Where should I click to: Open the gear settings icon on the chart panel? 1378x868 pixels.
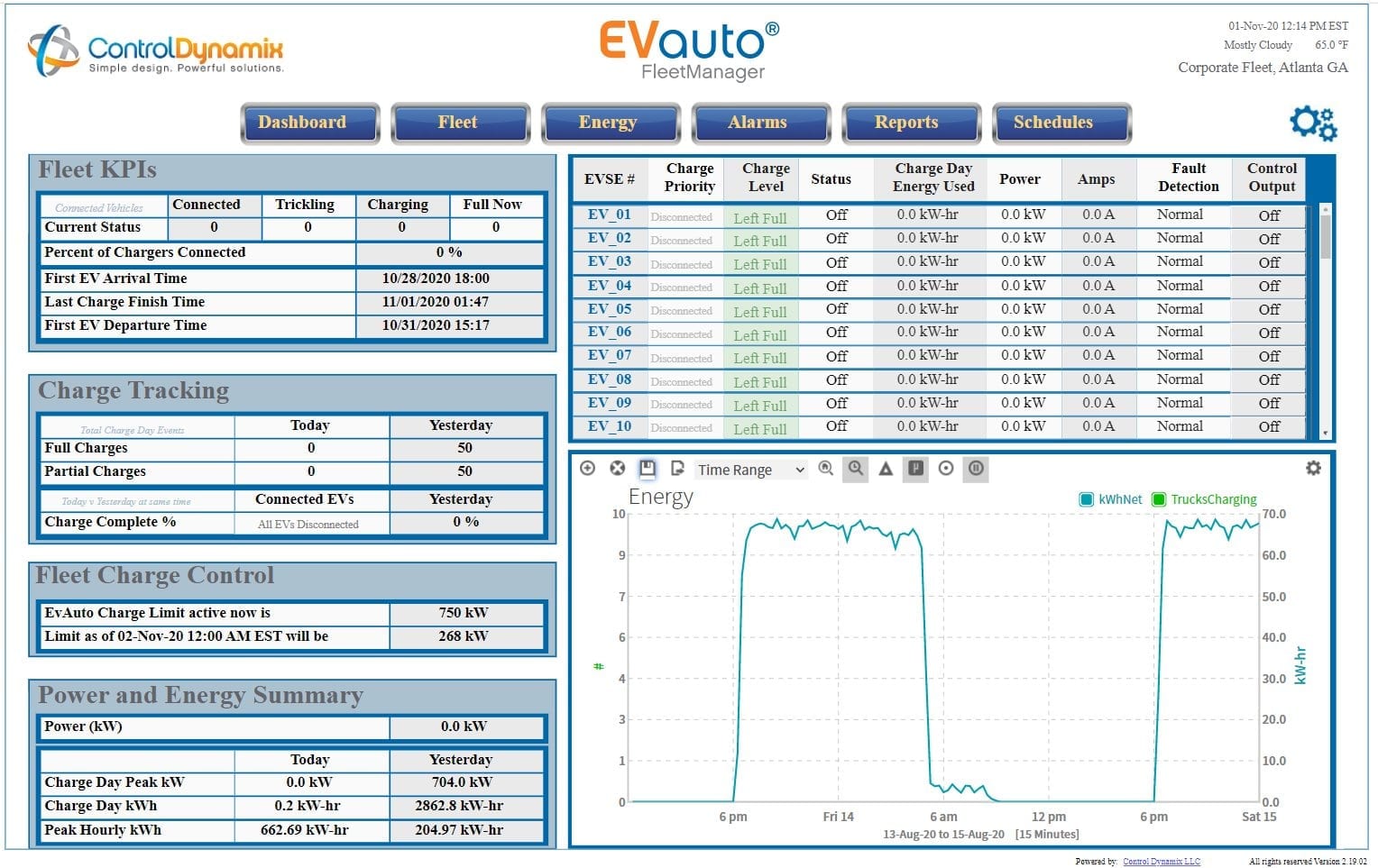click(x=1315, y=469)
